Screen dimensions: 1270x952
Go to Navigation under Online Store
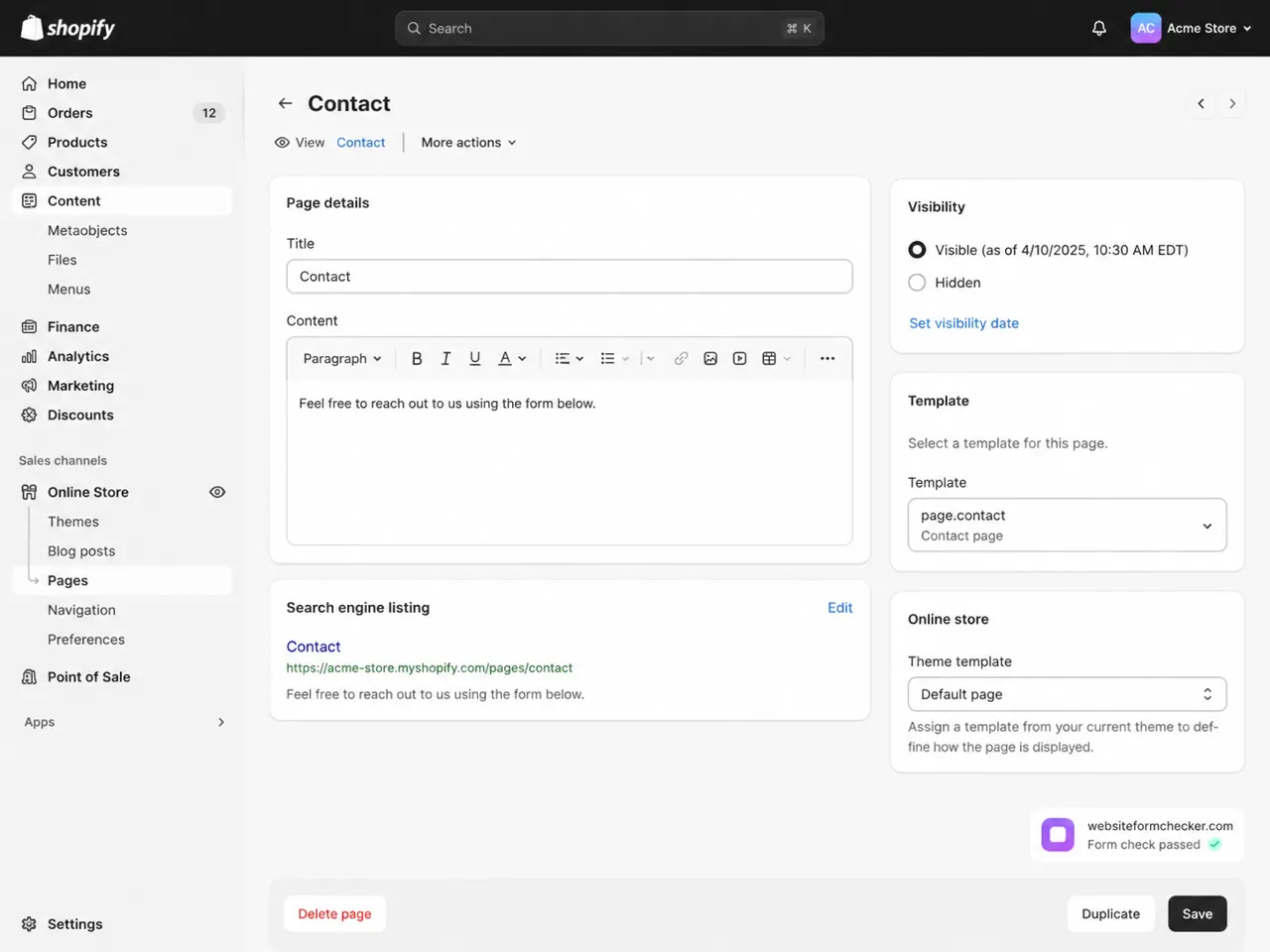point(81,610)
